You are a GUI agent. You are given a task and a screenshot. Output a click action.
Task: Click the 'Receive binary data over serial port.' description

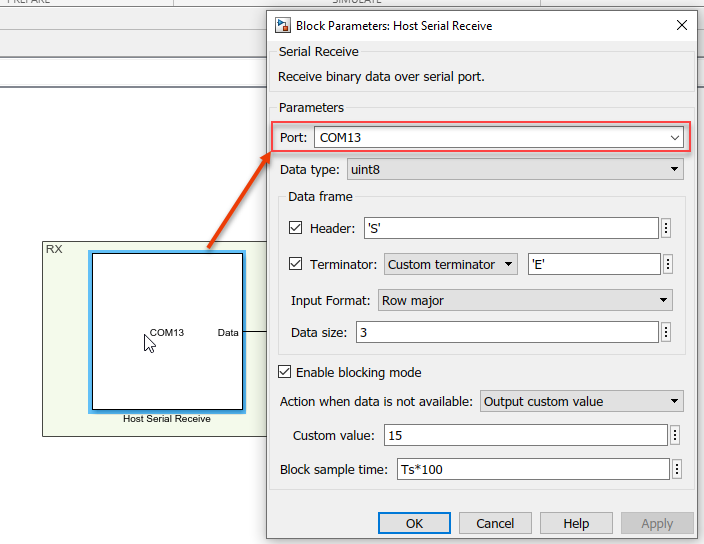(x=381, y=77)
